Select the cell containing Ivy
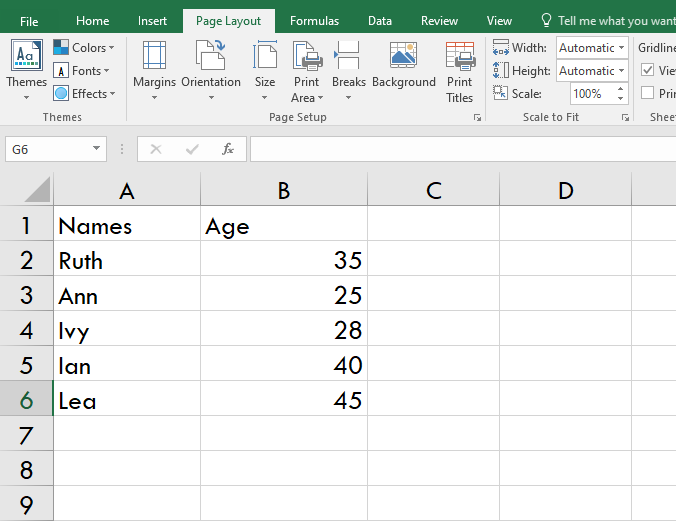Image resolution: width=676 pixels, height=521 pixels. click(127, 330)
